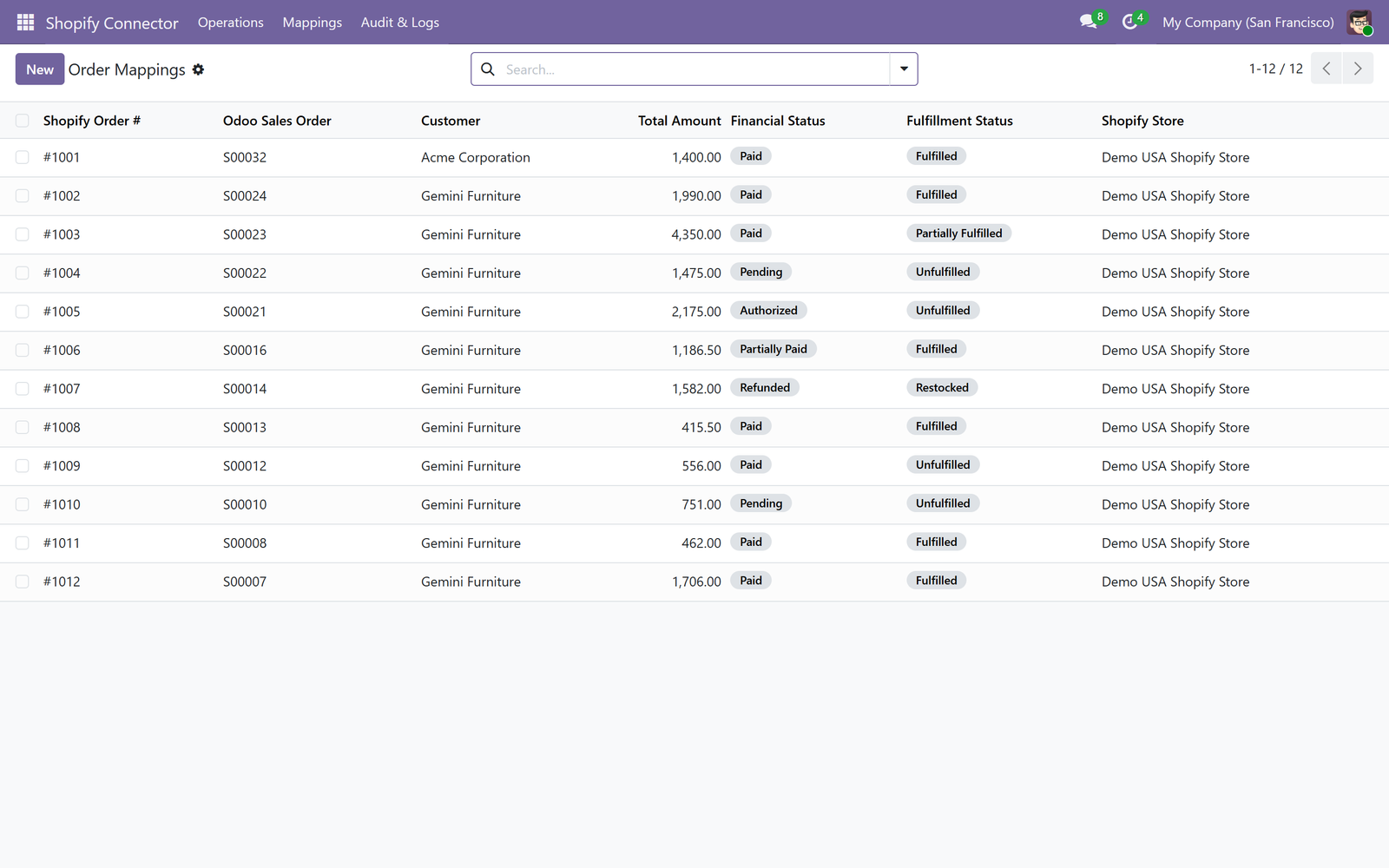This screenshot has width=1389, height=868.
Task: Create a New order mapping
Action: point(40,69)
